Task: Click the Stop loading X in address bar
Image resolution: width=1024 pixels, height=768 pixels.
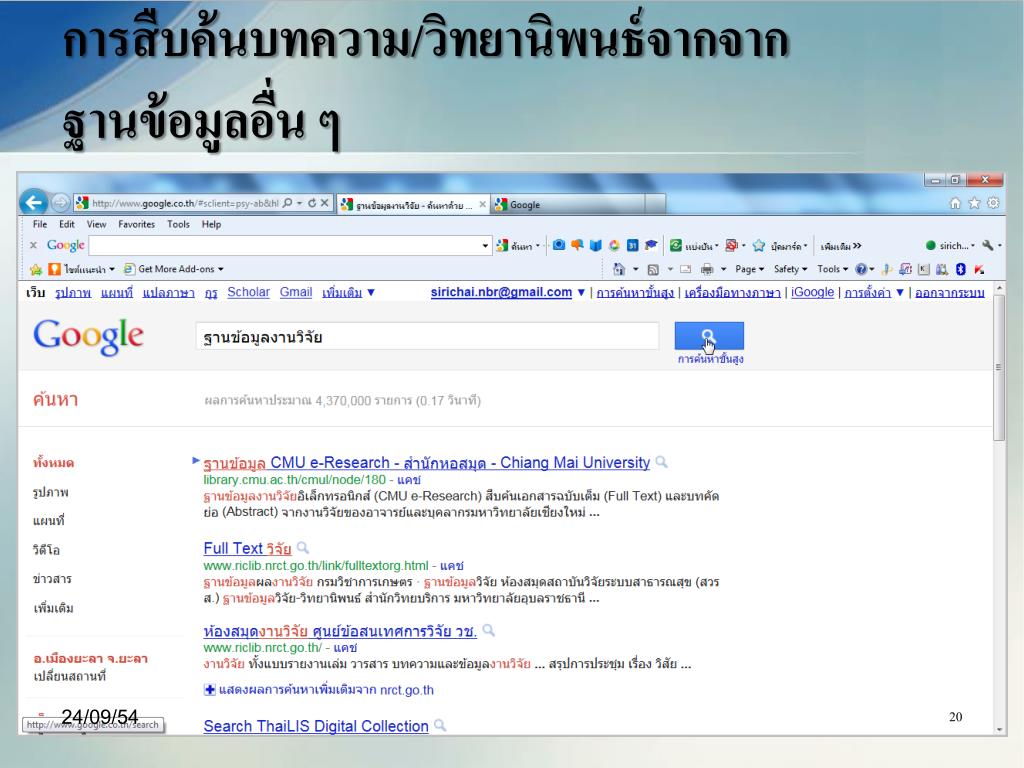Action: [324, 203]
